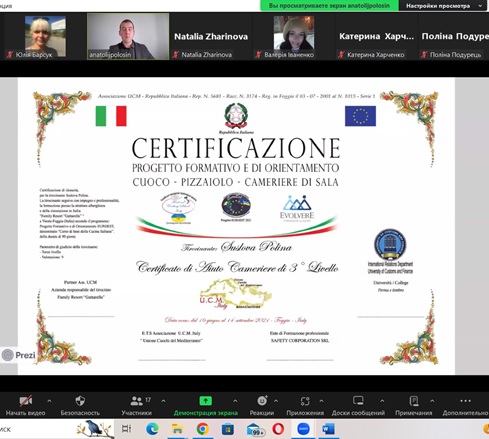Image resolution: width=489 pixels, height=439 pixels.
Task: Open the Notes icon
Action: tap(414, 401)
